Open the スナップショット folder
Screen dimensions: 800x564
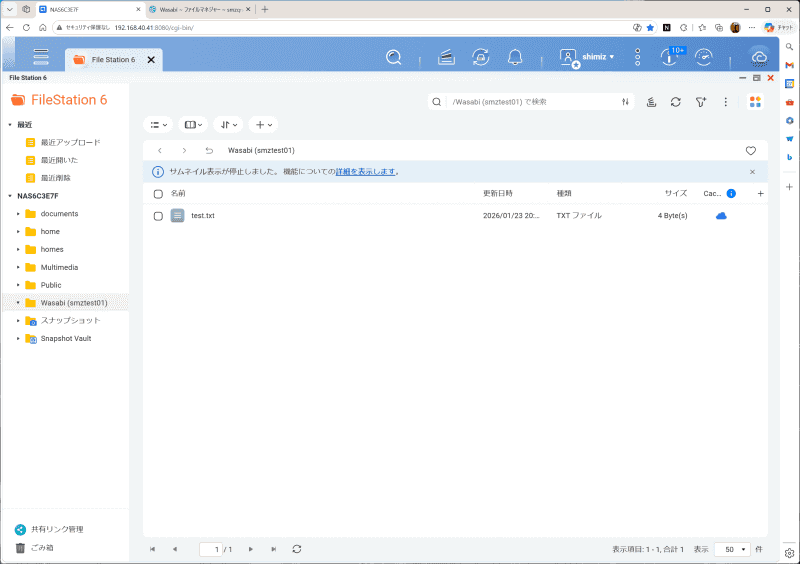coord(70,321)
